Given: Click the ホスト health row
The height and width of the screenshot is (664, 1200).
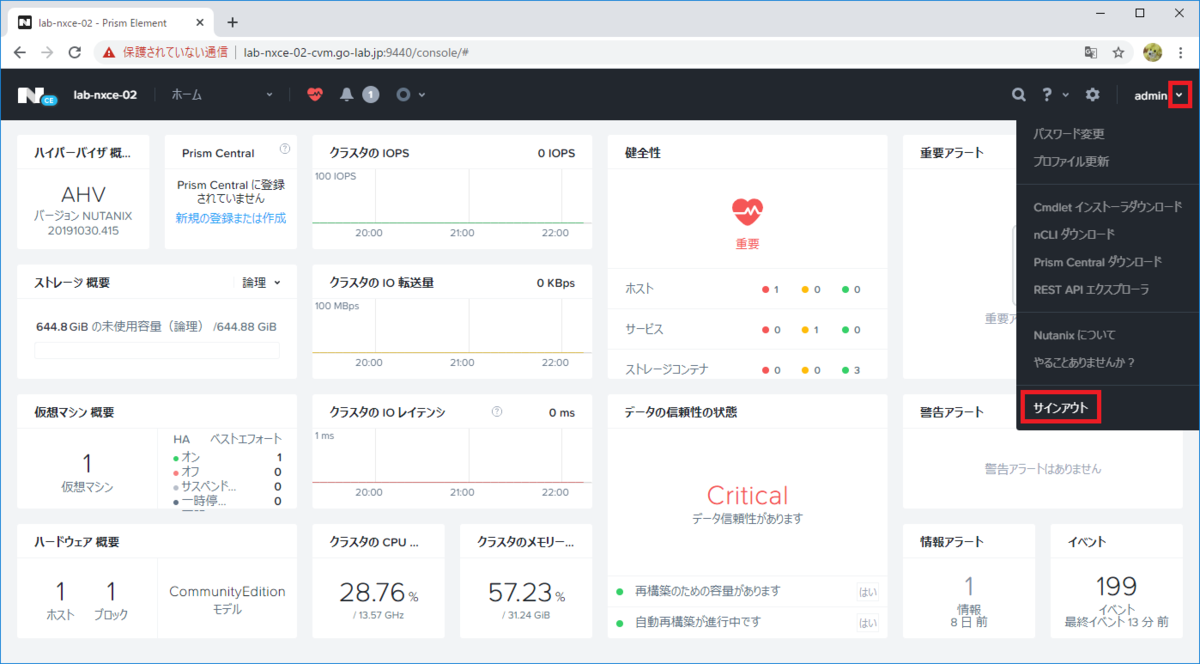Looking at the screenshot, I should coord(747,289).
